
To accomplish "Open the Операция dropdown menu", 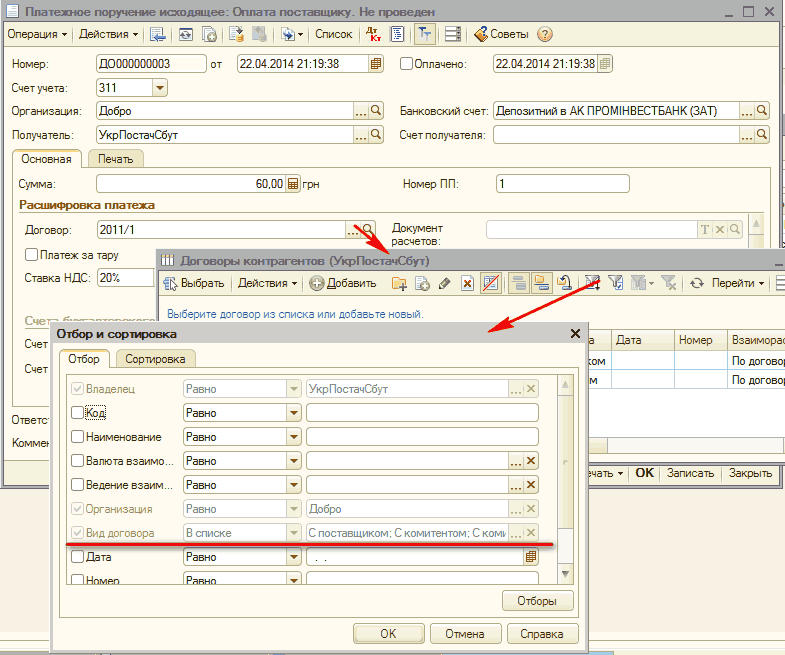I will 38,34.
